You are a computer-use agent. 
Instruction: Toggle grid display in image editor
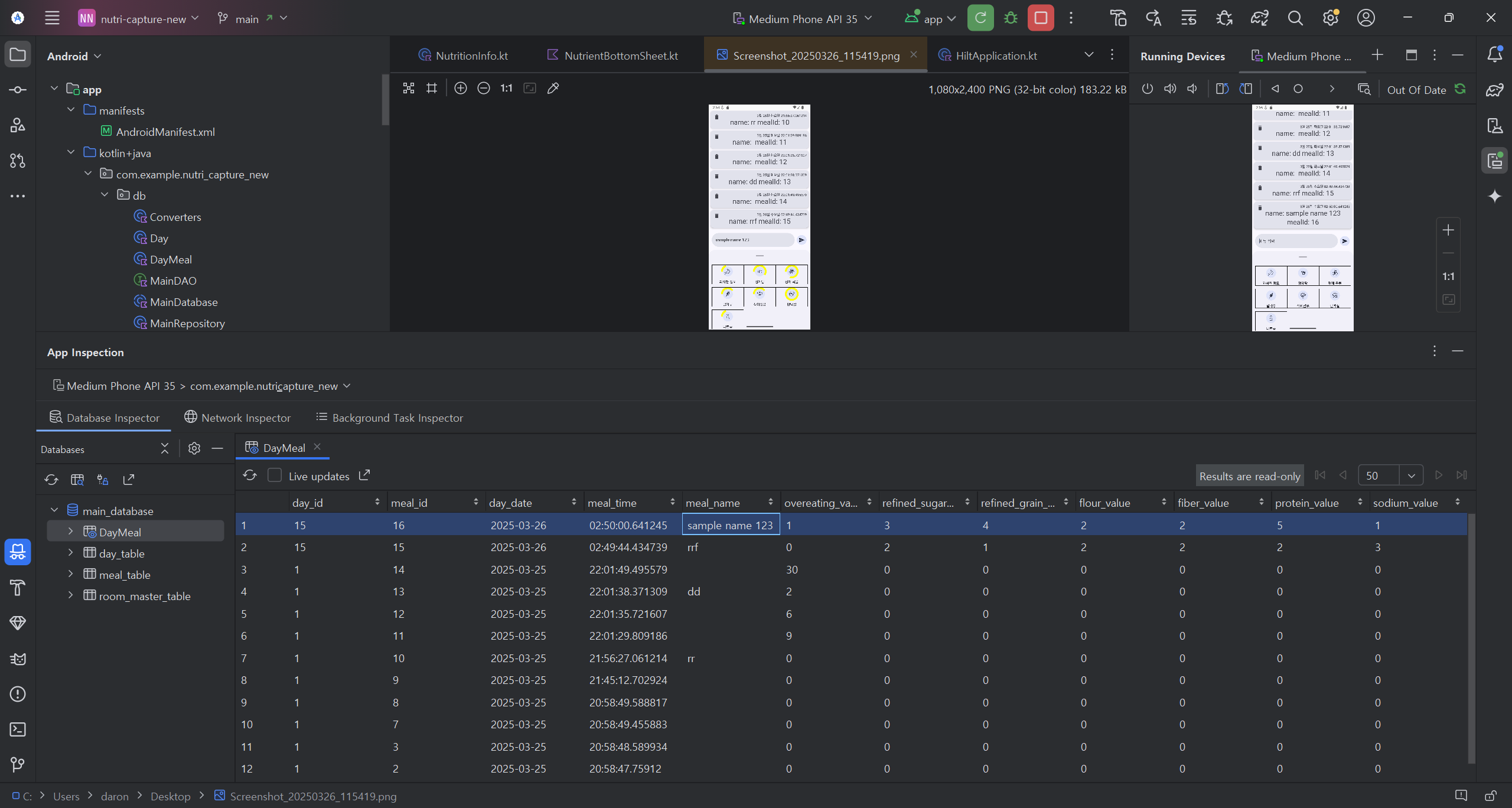tap(432, 88)
